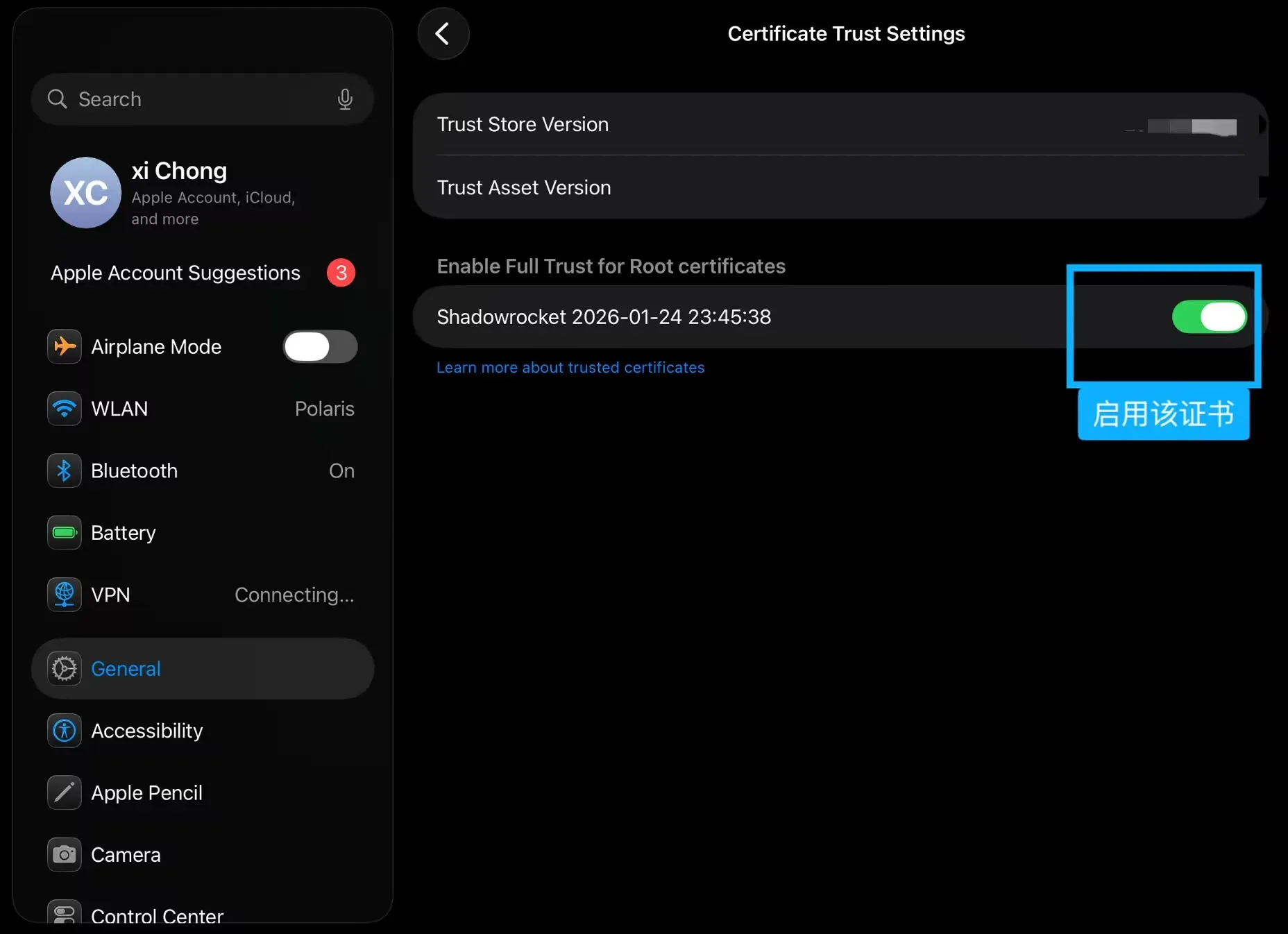Click the Search field
This screenshot has width=1288, height=934.
194,99
